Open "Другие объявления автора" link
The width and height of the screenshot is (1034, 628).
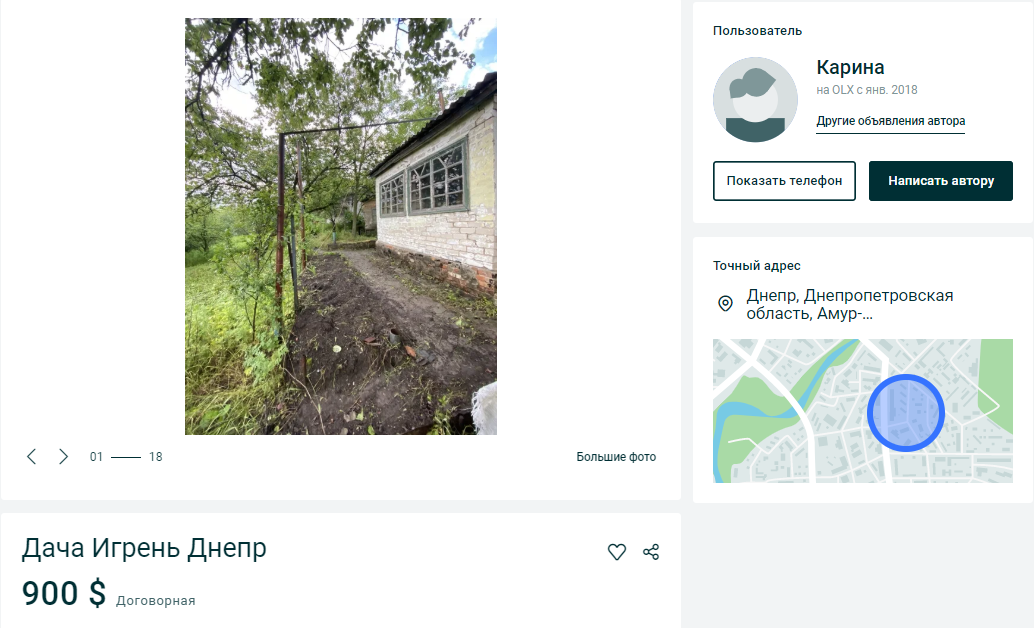click(x=890, y=121)
